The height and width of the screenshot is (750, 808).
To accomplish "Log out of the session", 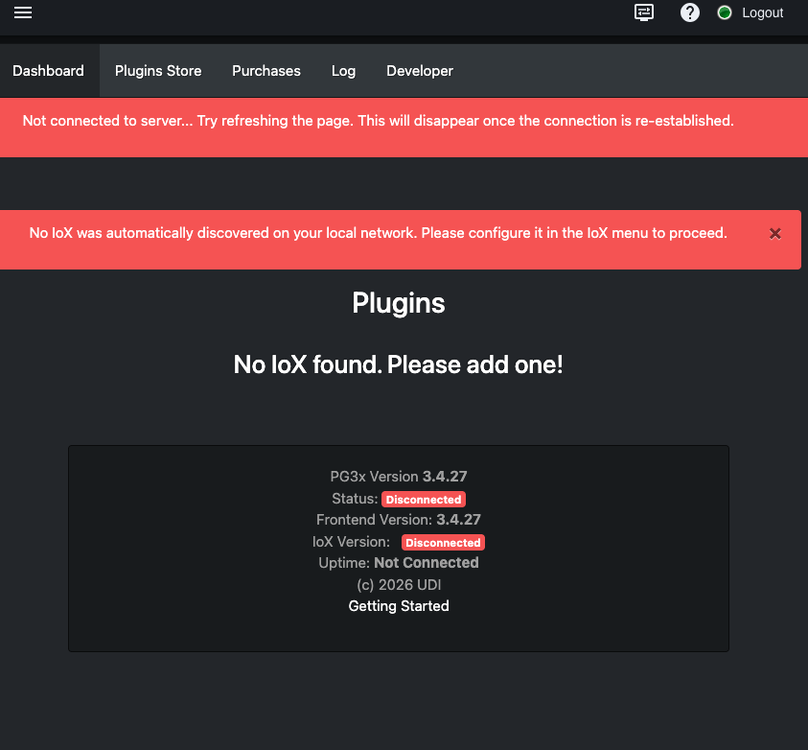I will tap(762, 13).
